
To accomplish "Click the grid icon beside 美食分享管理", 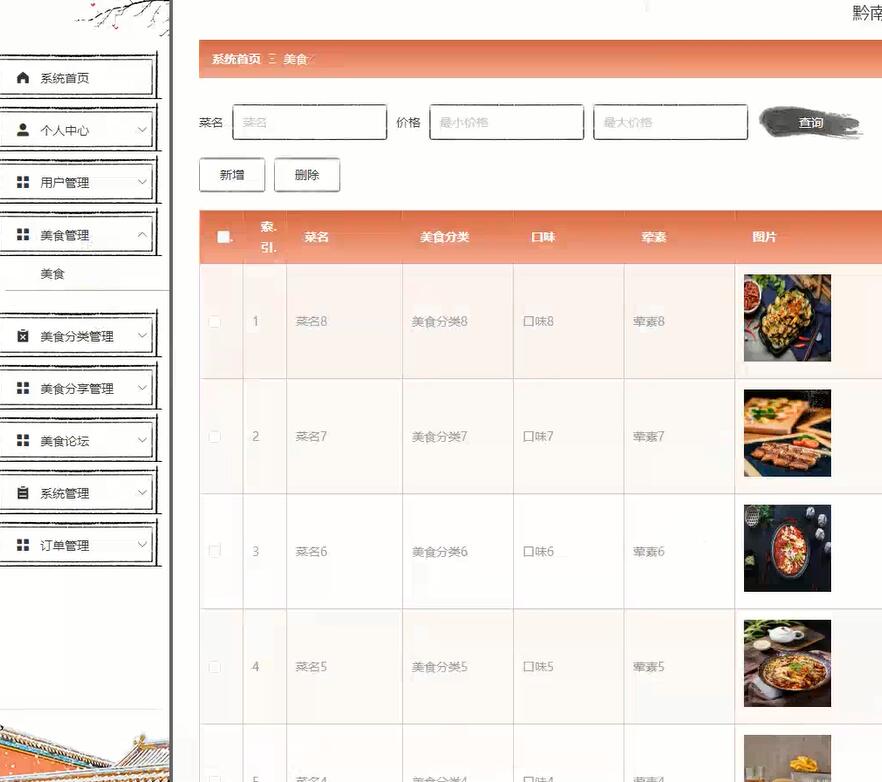I will pyautogui.click(x=23, y=388).
